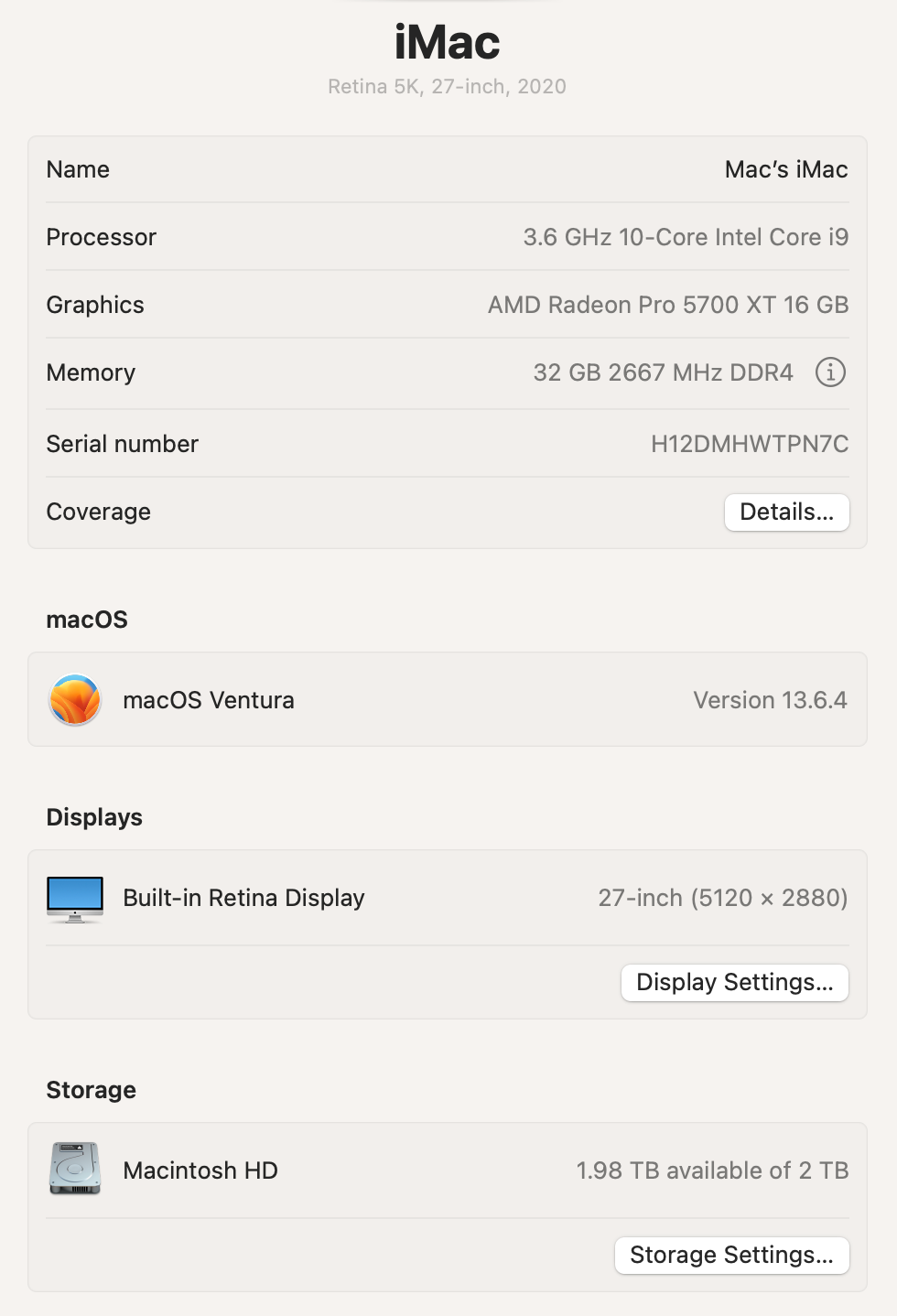Click the processor 3.6 GHz Intel Core i9 value
This screenshot has width=897, height=1316.
(686, 238)
